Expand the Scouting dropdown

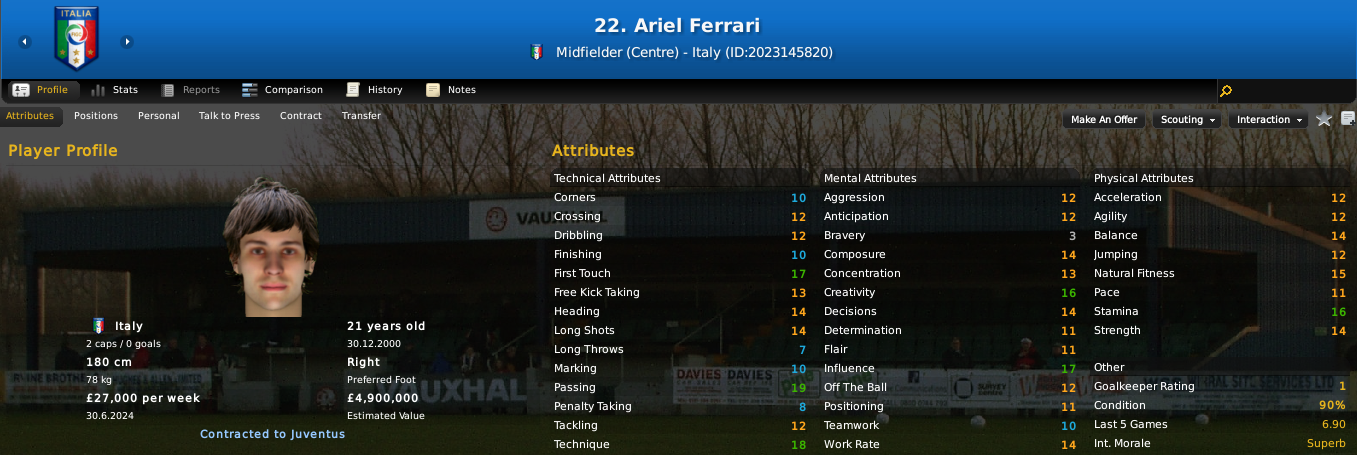coord(1188,119)
